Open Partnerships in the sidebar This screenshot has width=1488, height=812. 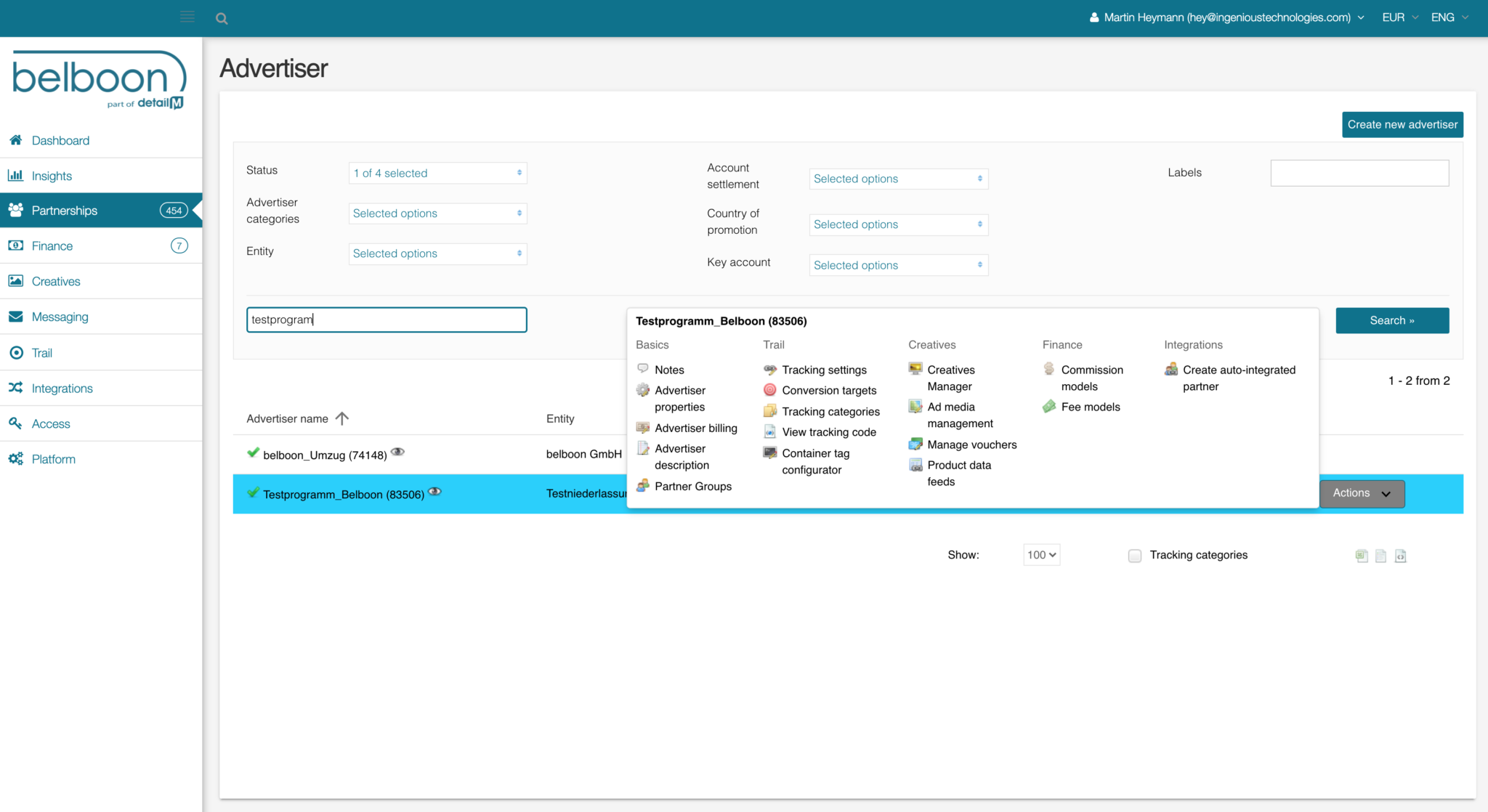[101, 211]
